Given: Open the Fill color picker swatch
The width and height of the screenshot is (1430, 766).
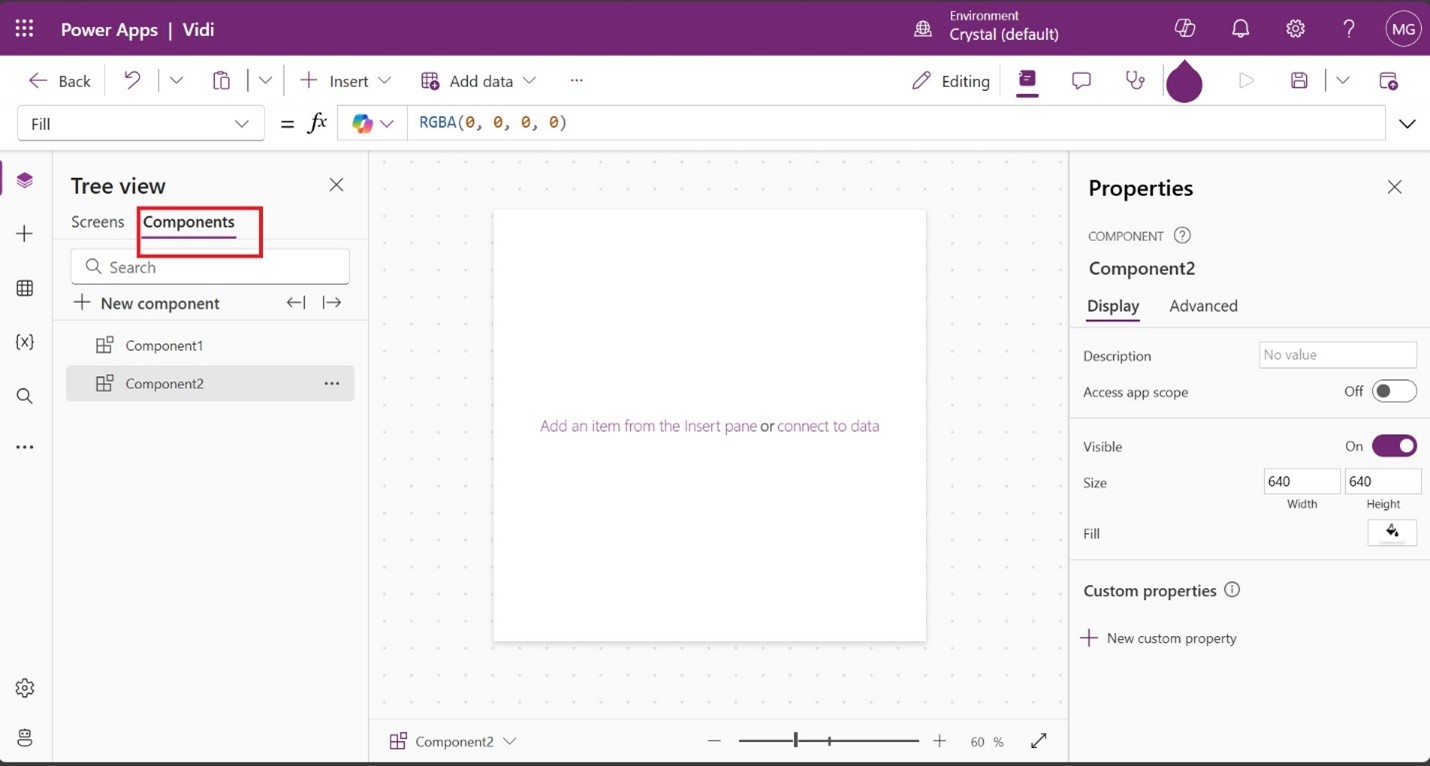Looking at the screenshot, I should [x=1392, y=533].
